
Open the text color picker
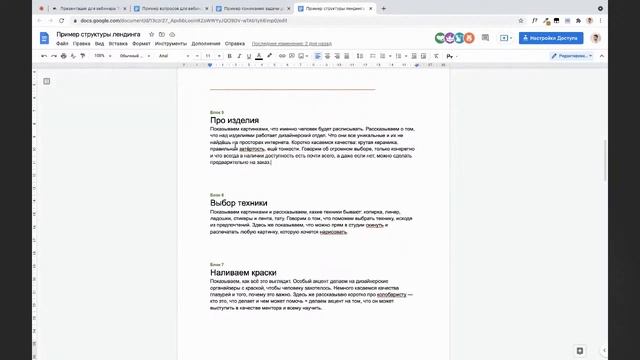[x=259, y=56]
